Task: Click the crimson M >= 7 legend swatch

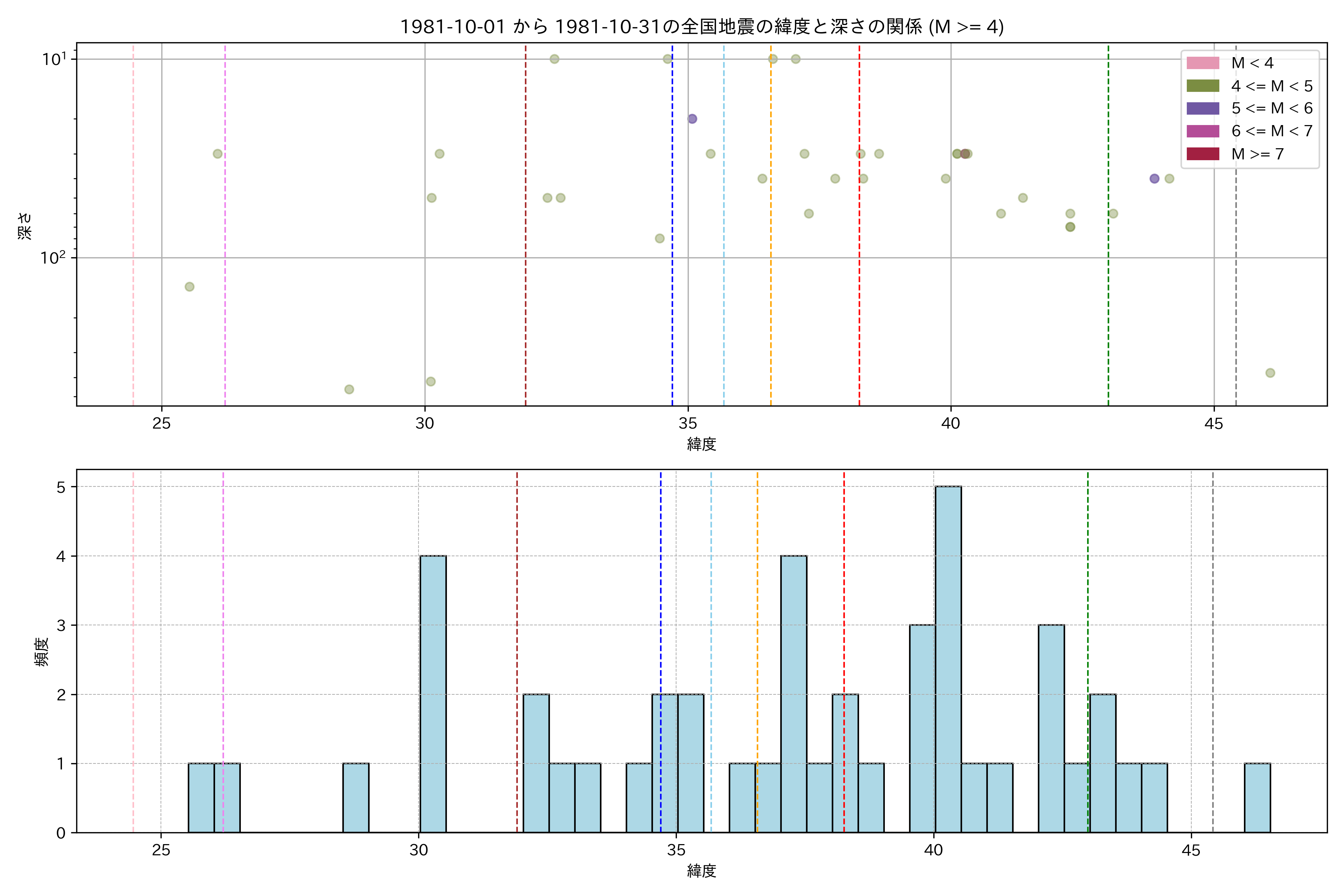Action: (x=1203, y=154)
